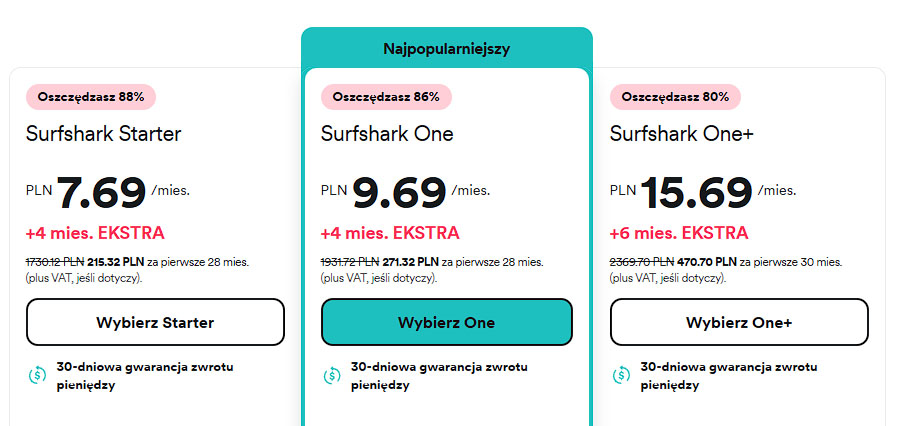Viewport: 907px width, 426px height.
Task: Click the PLN 15.69 monthly price
Action: click(x=703, y=192)
